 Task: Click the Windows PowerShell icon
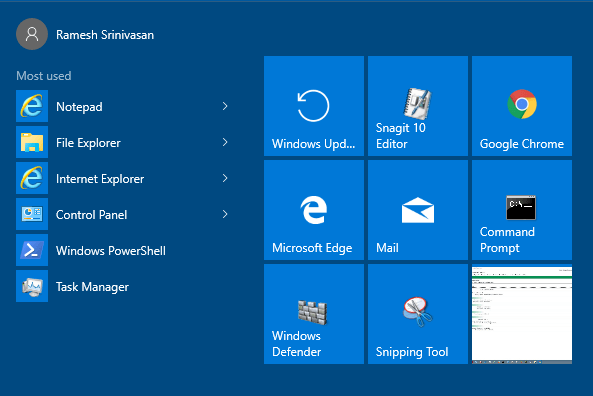(x=32, y=250)
